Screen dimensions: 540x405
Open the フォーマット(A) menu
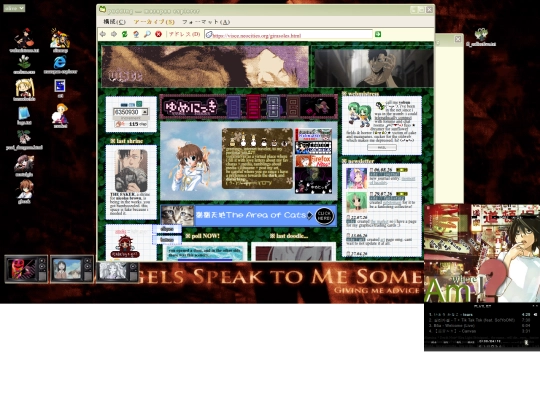click(206, 22)
